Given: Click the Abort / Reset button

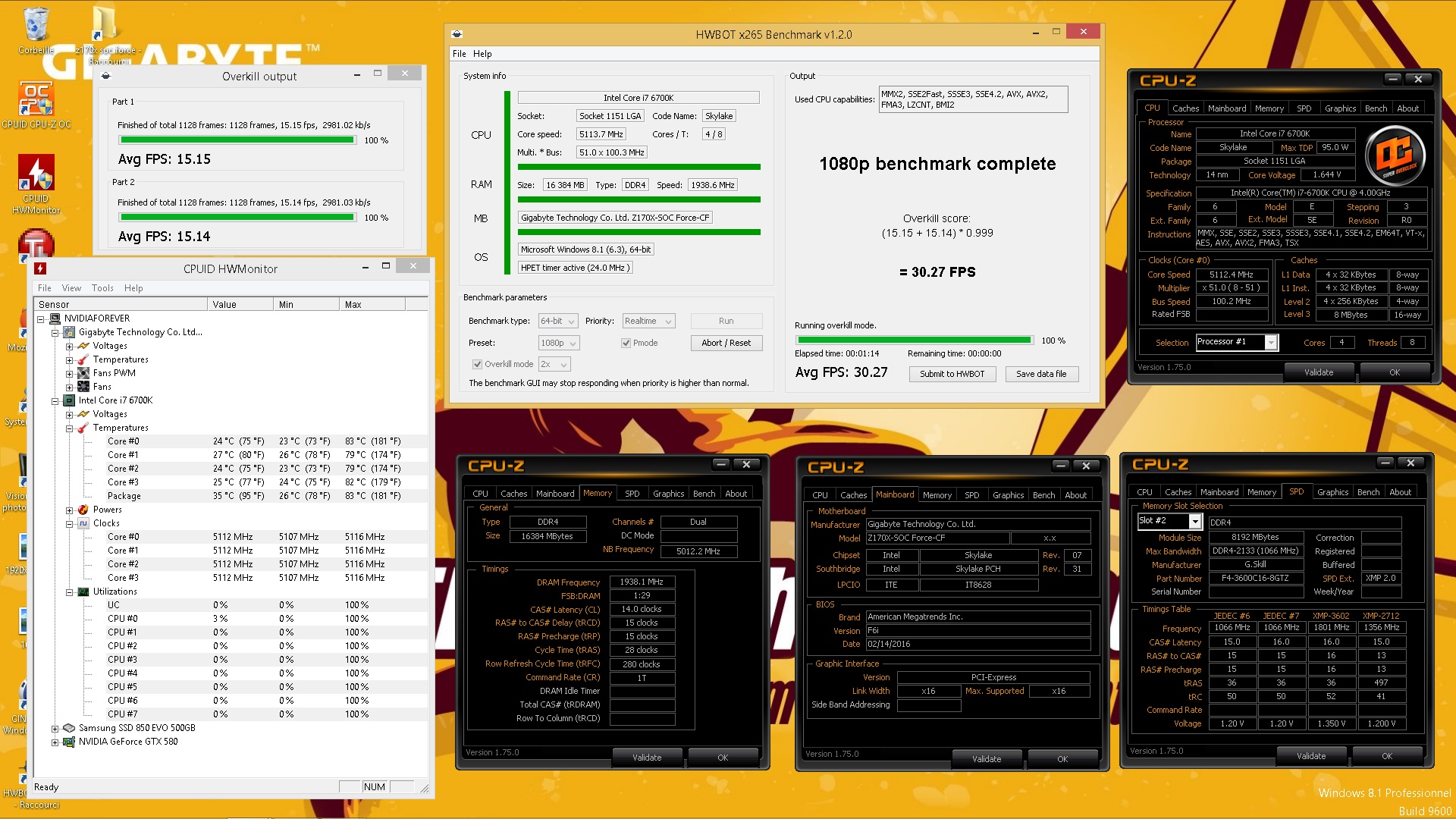Looking at the screenshot, I should click(x=726, y=343).
